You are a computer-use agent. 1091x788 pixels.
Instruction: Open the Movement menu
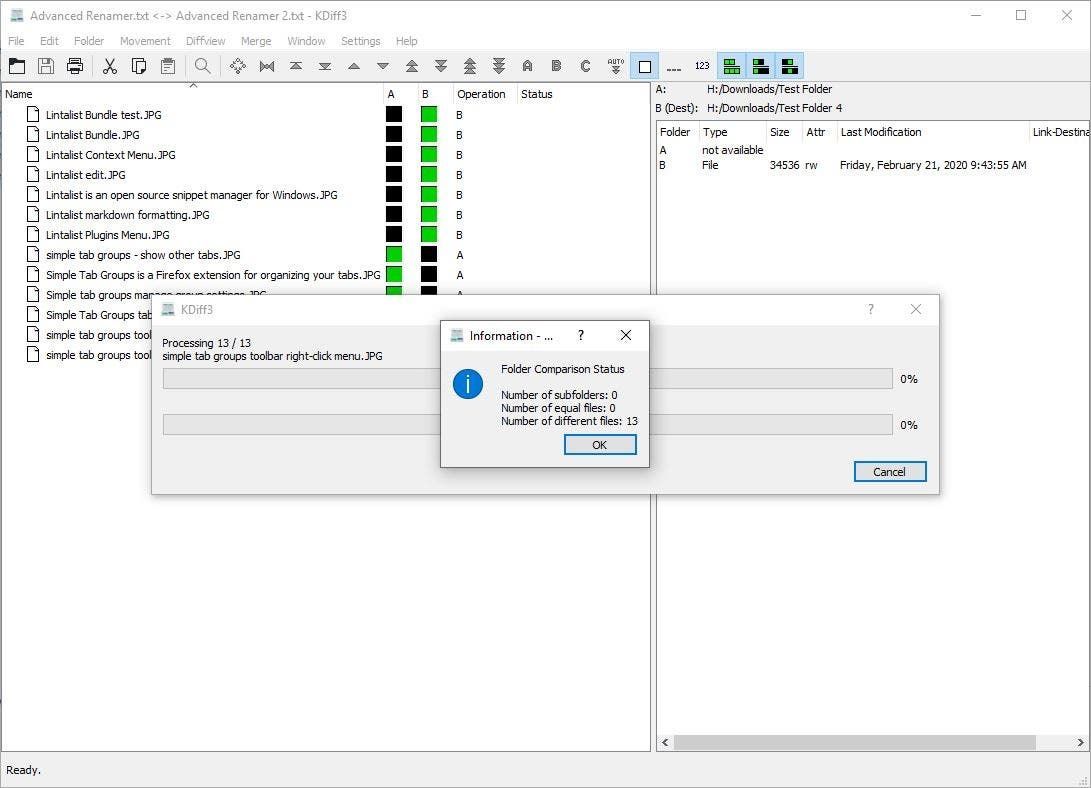click(x=145, y=41)
